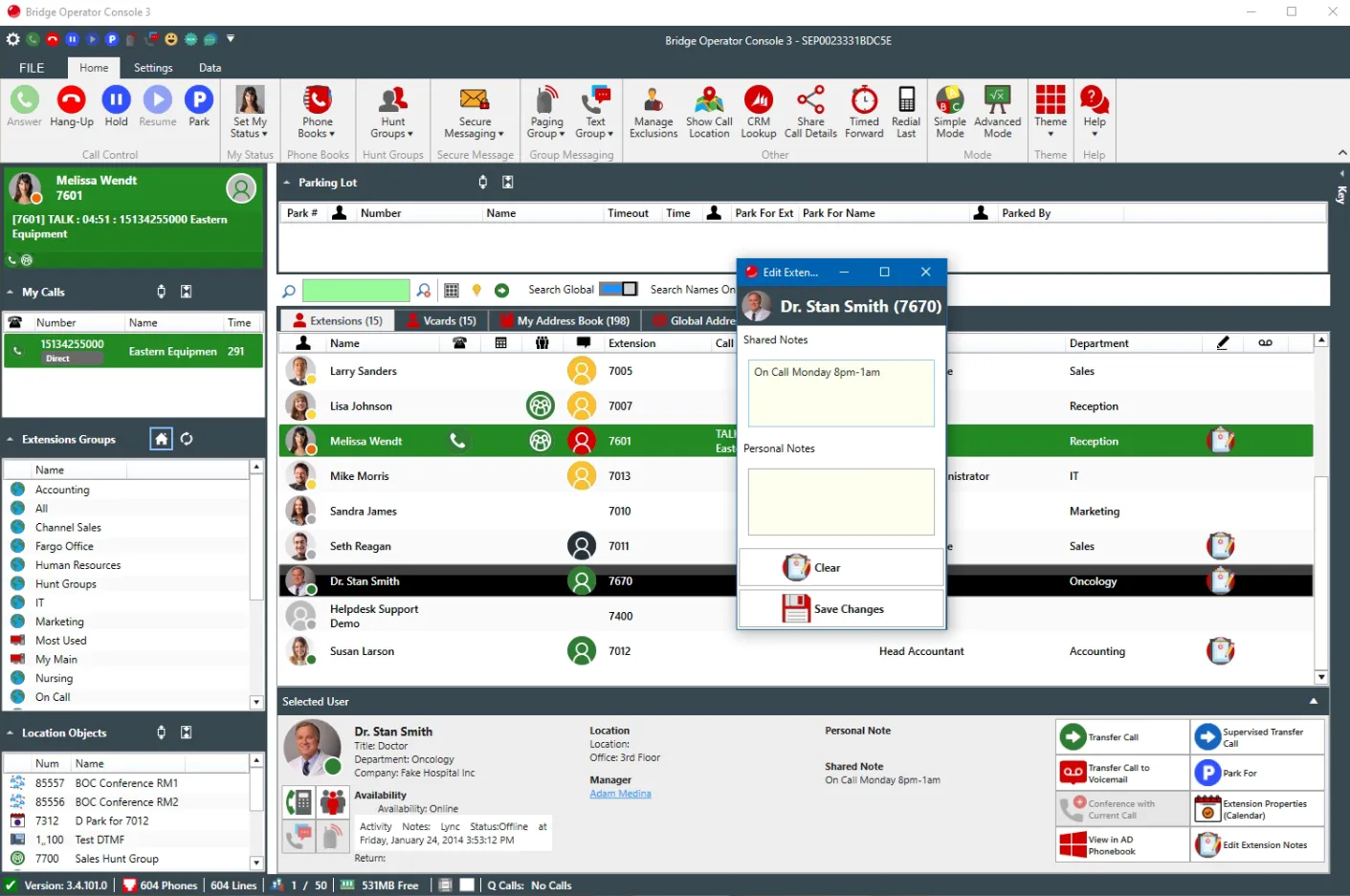Put the call on Hold
The image size is (1350, 896).
pyautogui.click(x=116, y=100)
